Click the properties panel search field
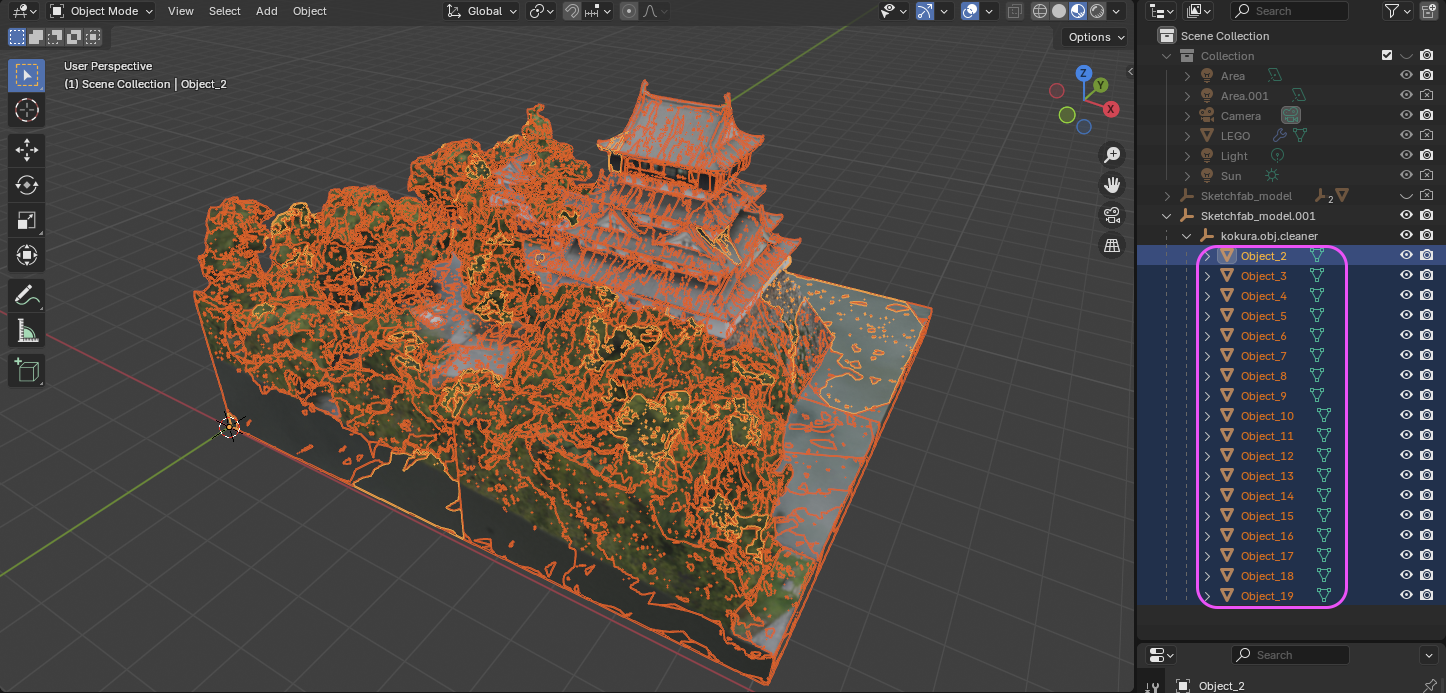The height and width of the screenshot is (693, 1446). [1289, 655]
